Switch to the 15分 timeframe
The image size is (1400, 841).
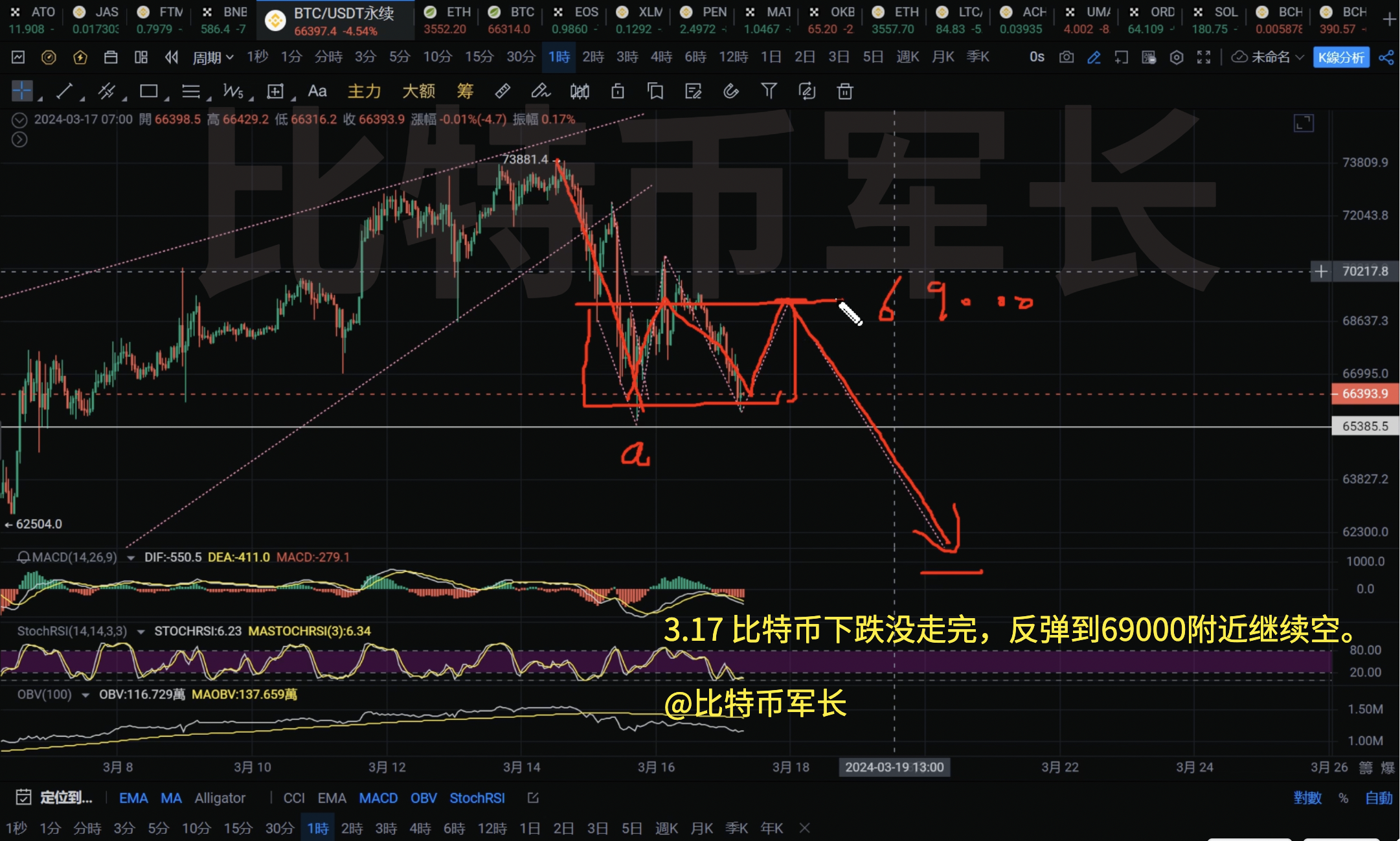point(479,57)
